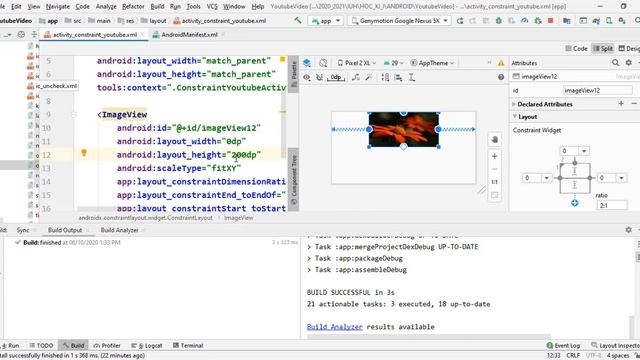Image resolution: width=640 pixels, height=360 pixels.
Task: Open the left margin dropdown in Constraint Widget
Action: pos(547,178)
